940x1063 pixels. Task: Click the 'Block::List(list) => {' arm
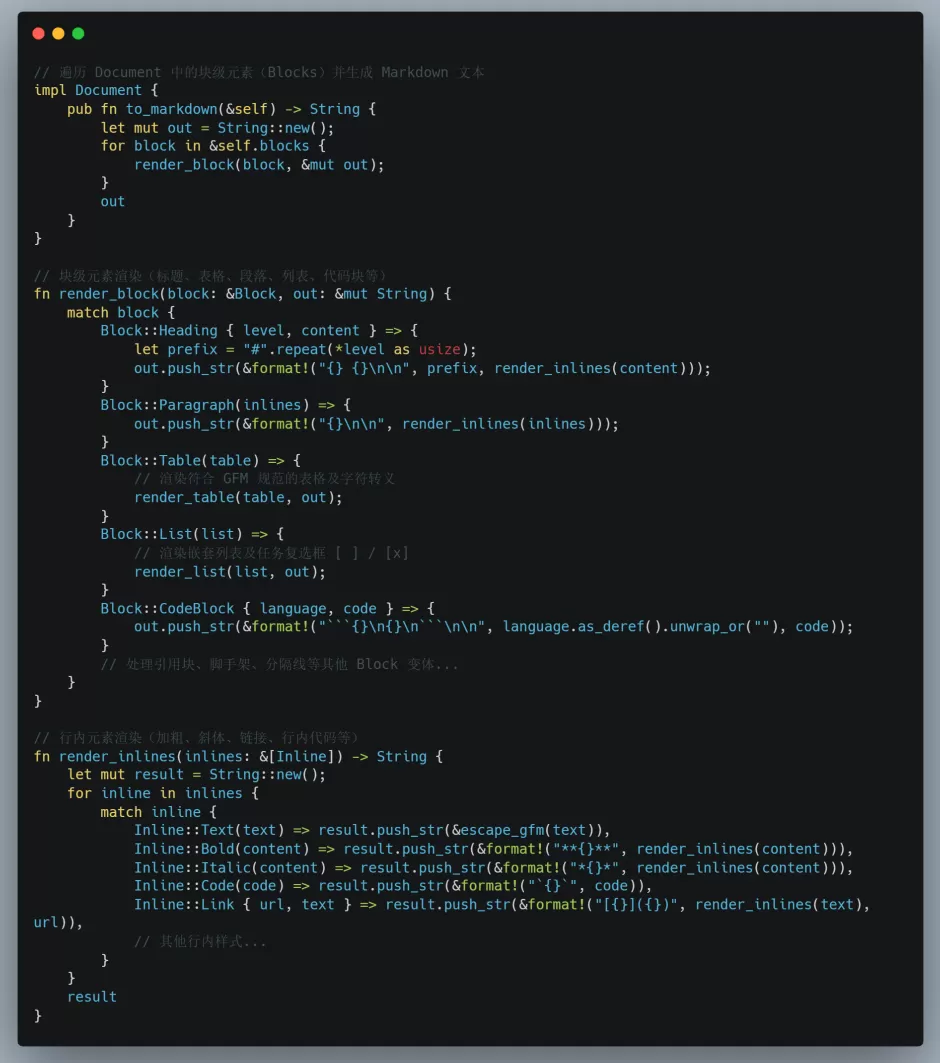point(192,535)
